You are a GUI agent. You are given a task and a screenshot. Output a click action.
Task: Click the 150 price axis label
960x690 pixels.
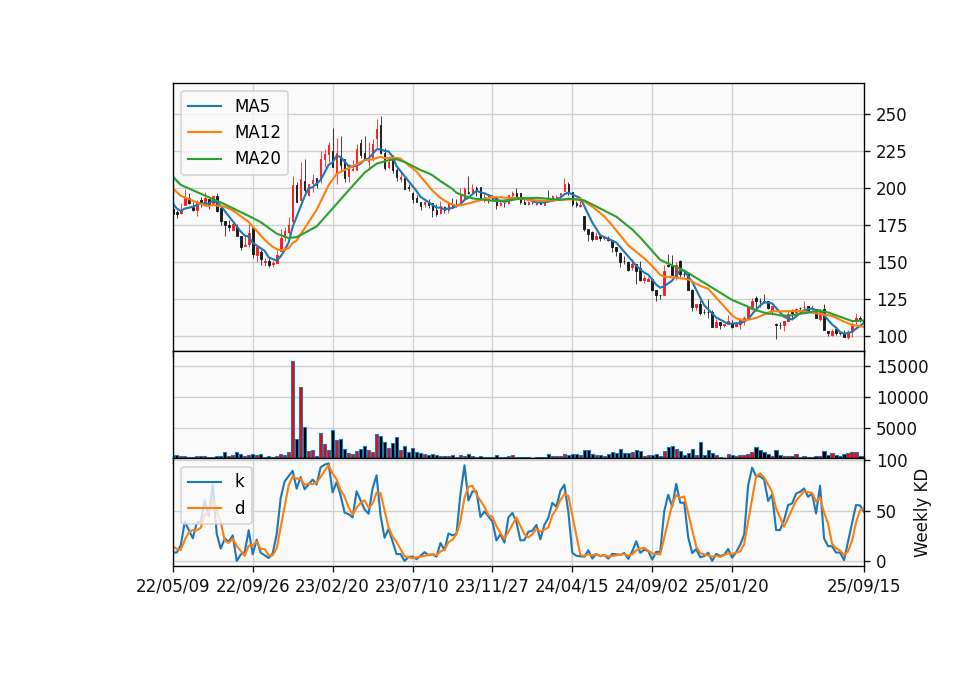(891, 263)
